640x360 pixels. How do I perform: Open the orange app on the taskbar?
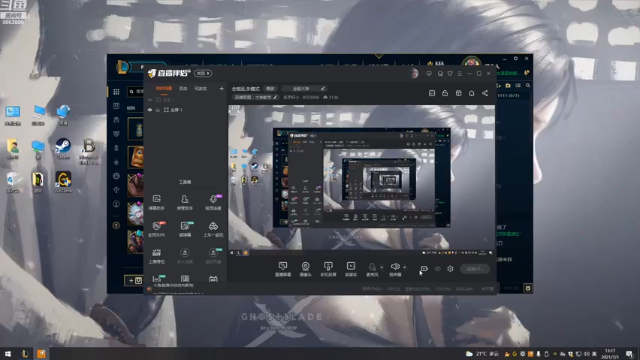[41, 353]
